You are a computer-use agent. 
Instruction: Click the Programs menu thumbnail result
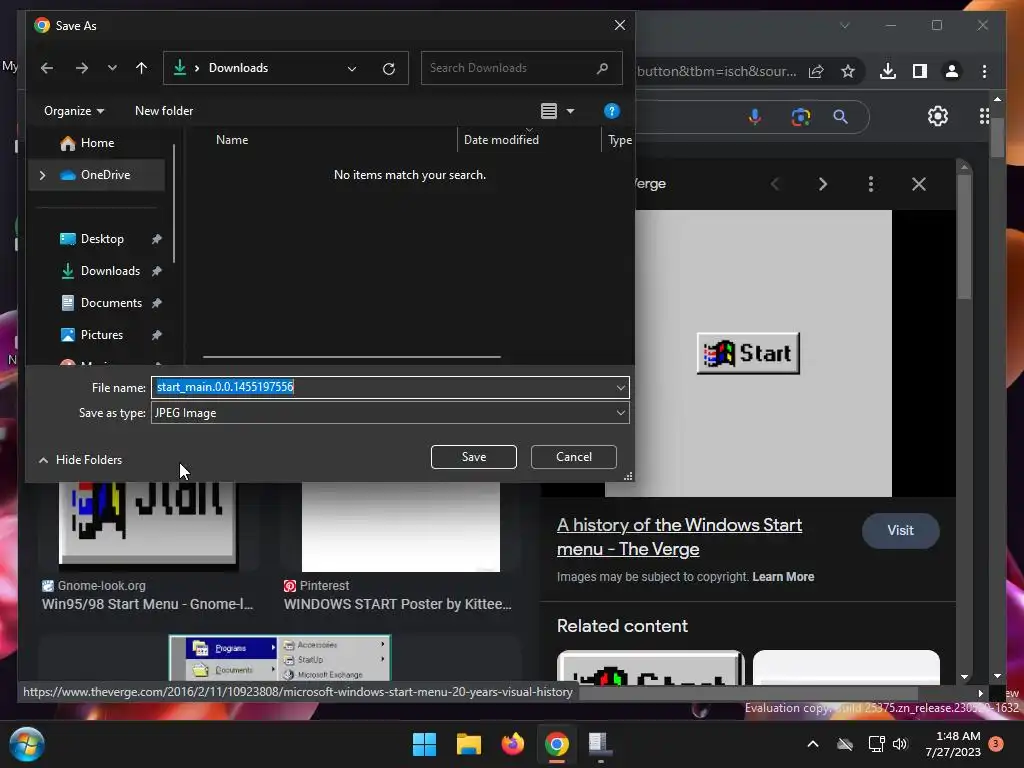coord(280,658)
